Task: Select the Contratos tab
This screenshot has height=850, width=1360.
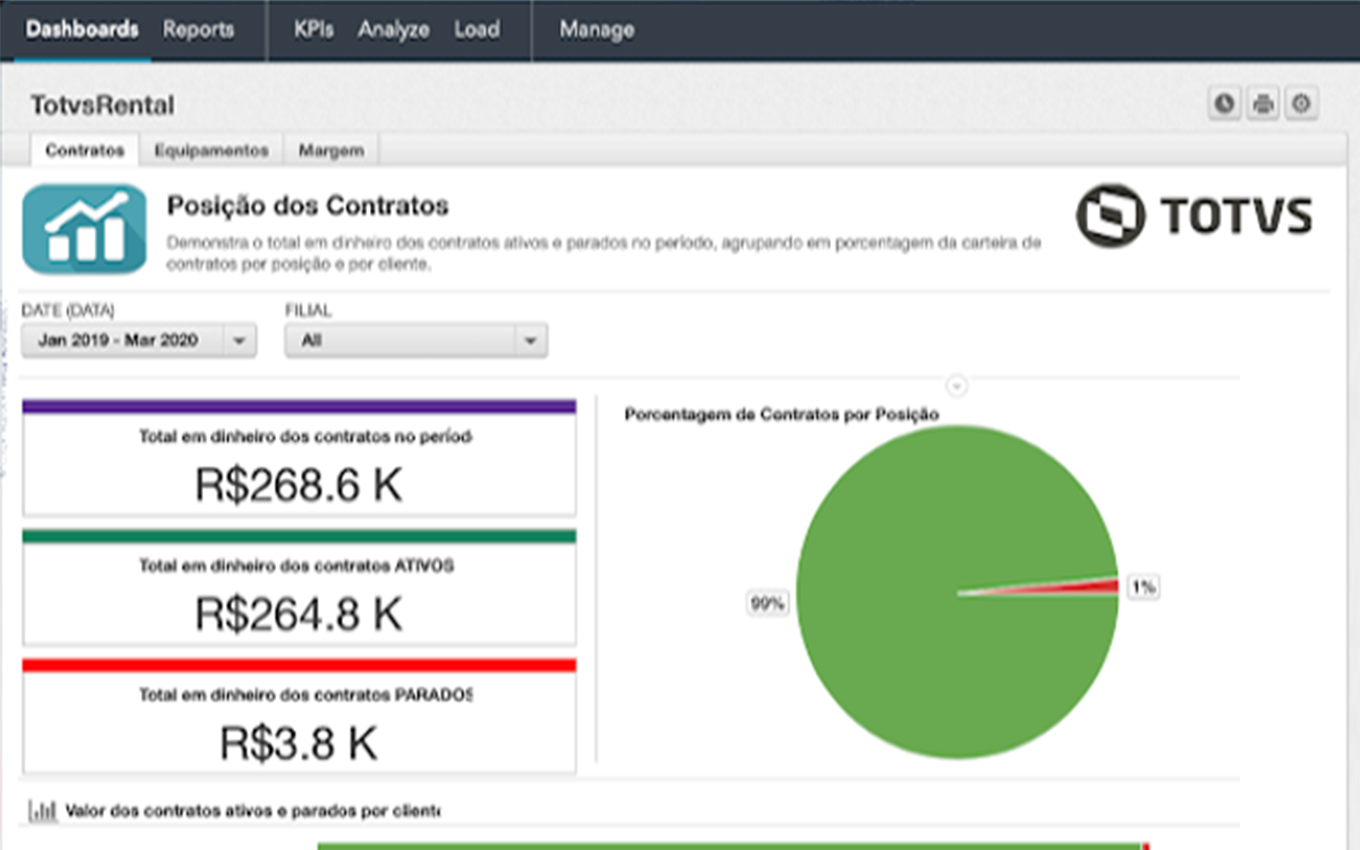Action: [x=85, y=150]
